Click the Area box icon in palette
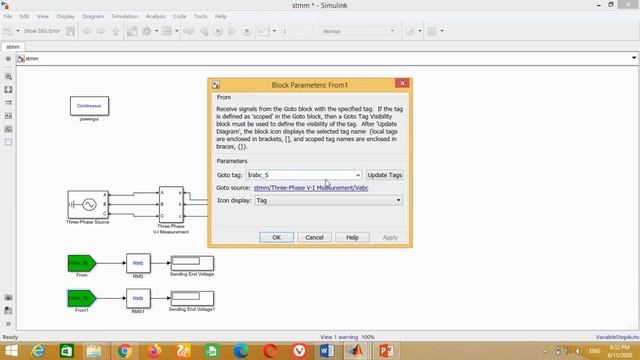The width and height of the screenshot is (640, 360). (8, 142)
